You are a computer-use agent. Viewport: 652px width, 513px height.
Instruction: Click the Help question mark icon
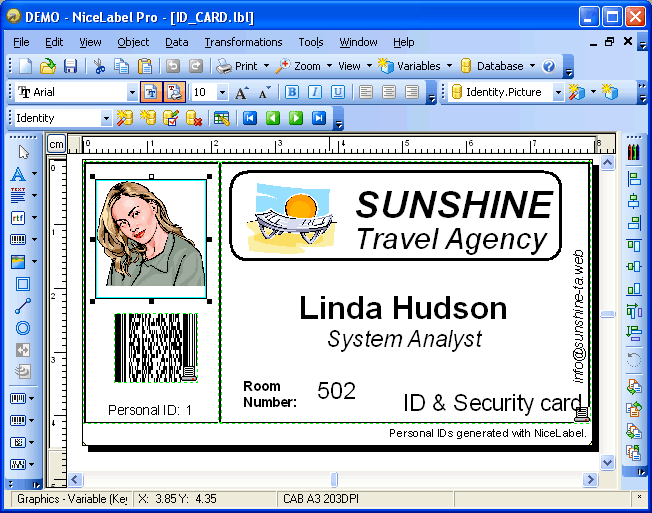pos(549,66)
